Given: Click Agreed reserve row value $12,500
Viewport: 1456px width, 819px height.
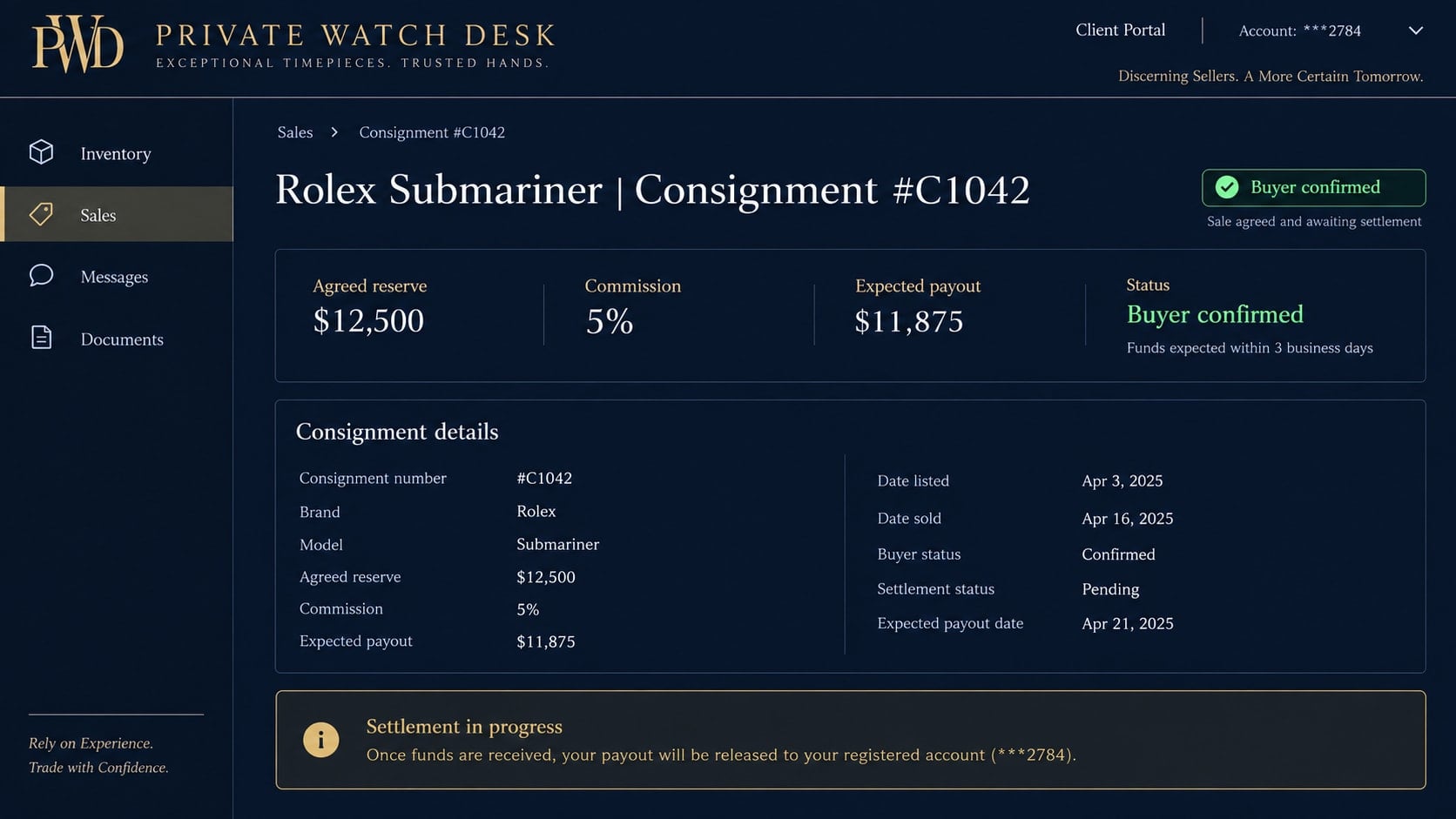Looking at the screenshot, I should [546, 577].
